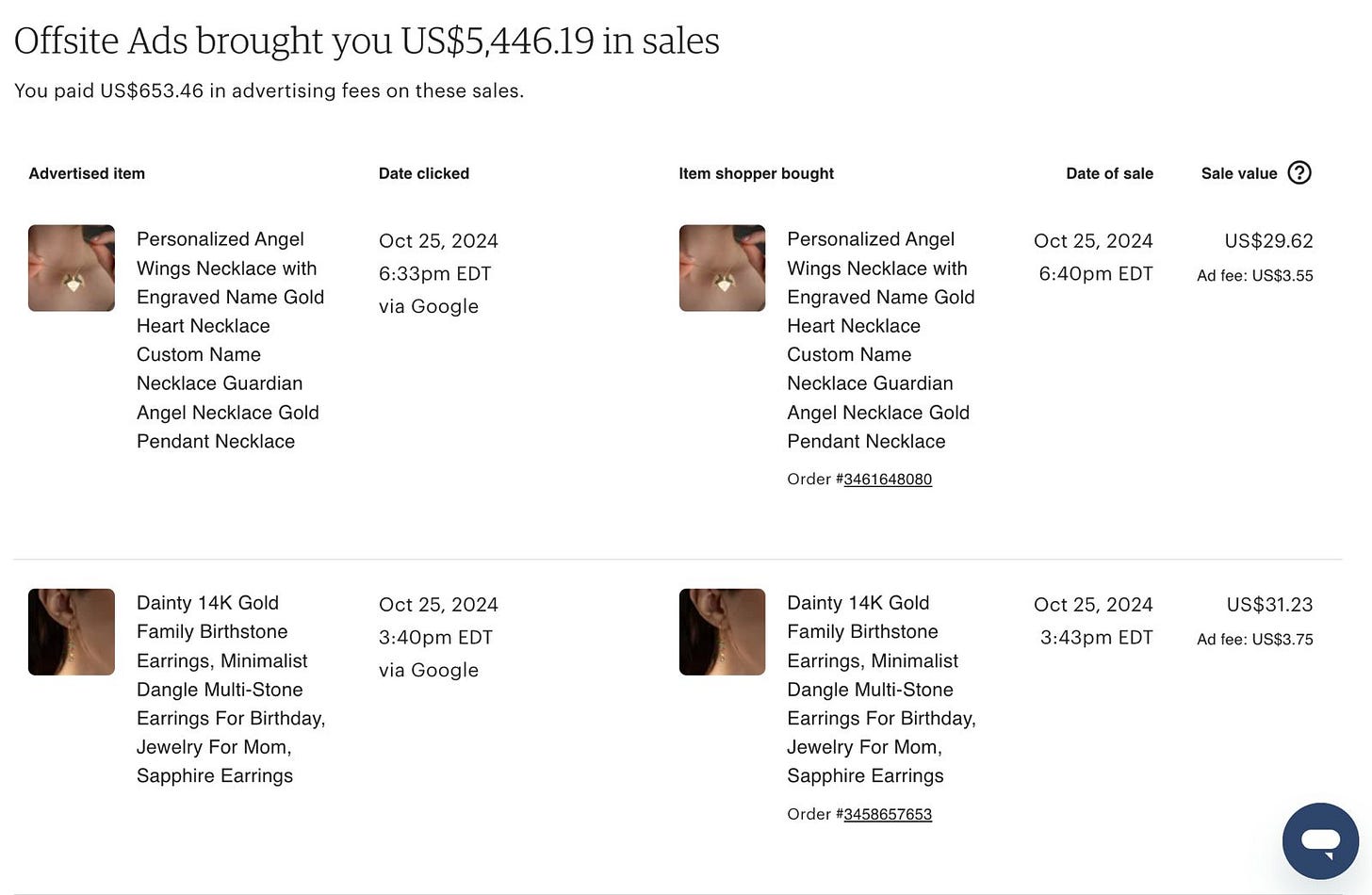Click the Date clicked column header
The height and width of the screenshot is (895, 1372).
click(x=423, y=173)
